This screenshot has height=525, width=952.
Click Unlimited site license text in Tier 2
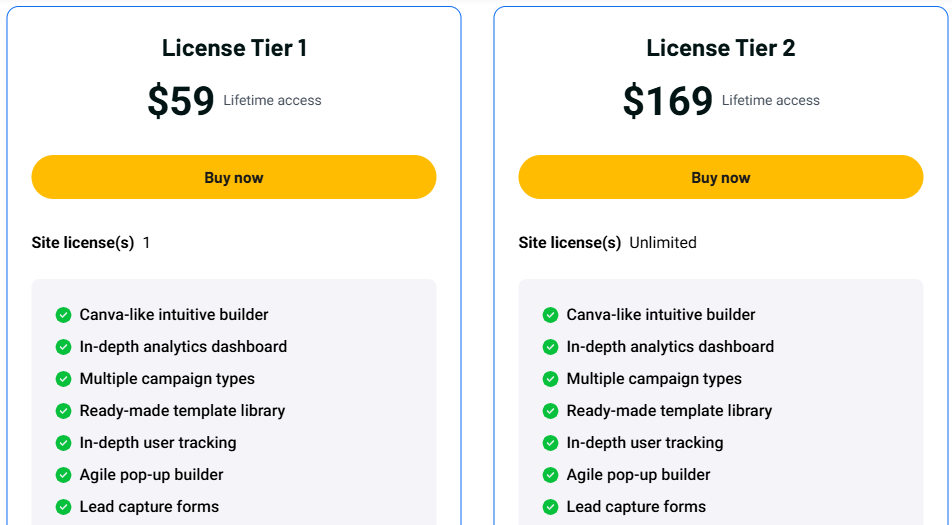[662, 243]
